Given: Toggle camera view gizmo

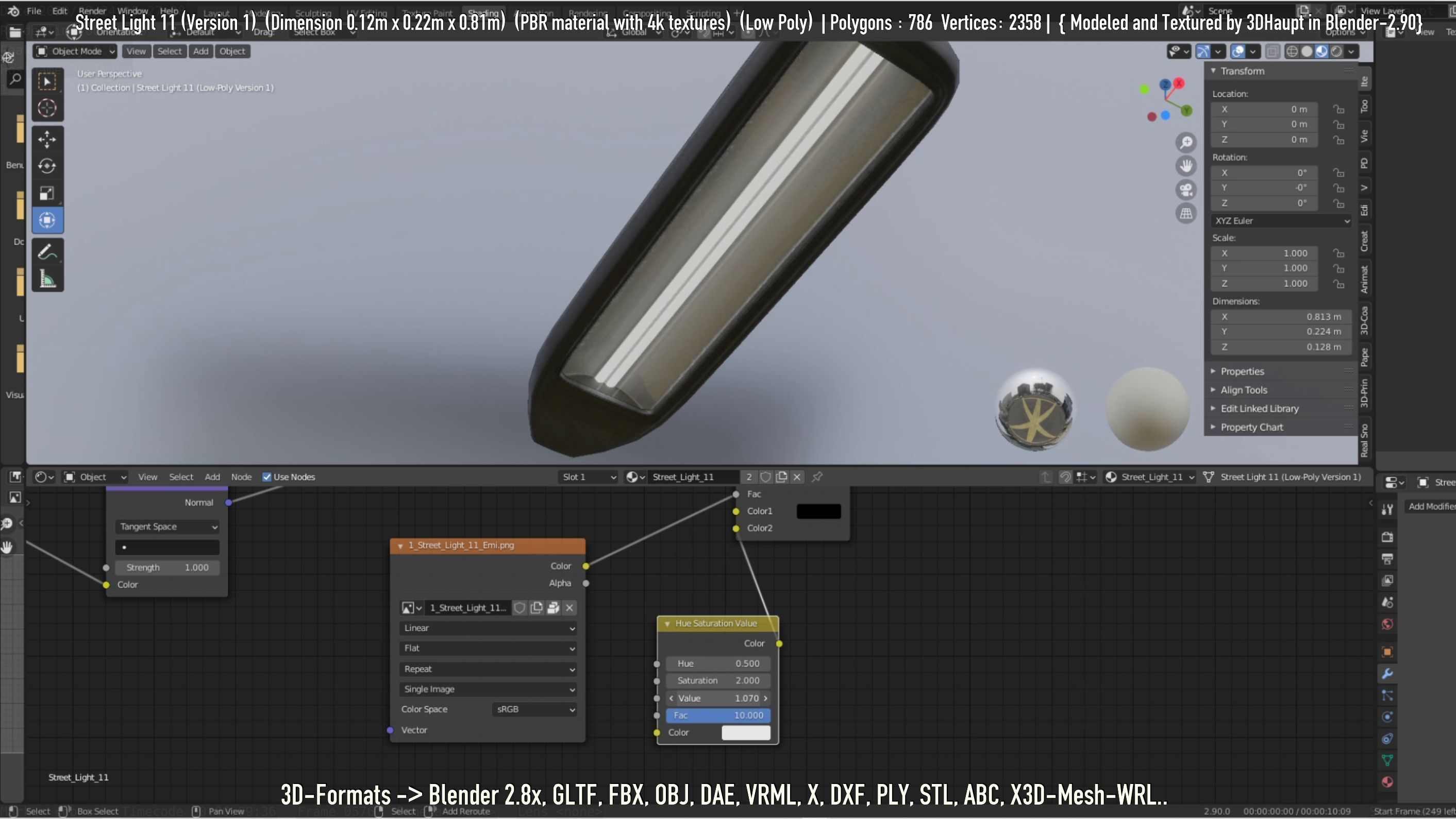Looking at the screenshot, I should pos(1186,190).
